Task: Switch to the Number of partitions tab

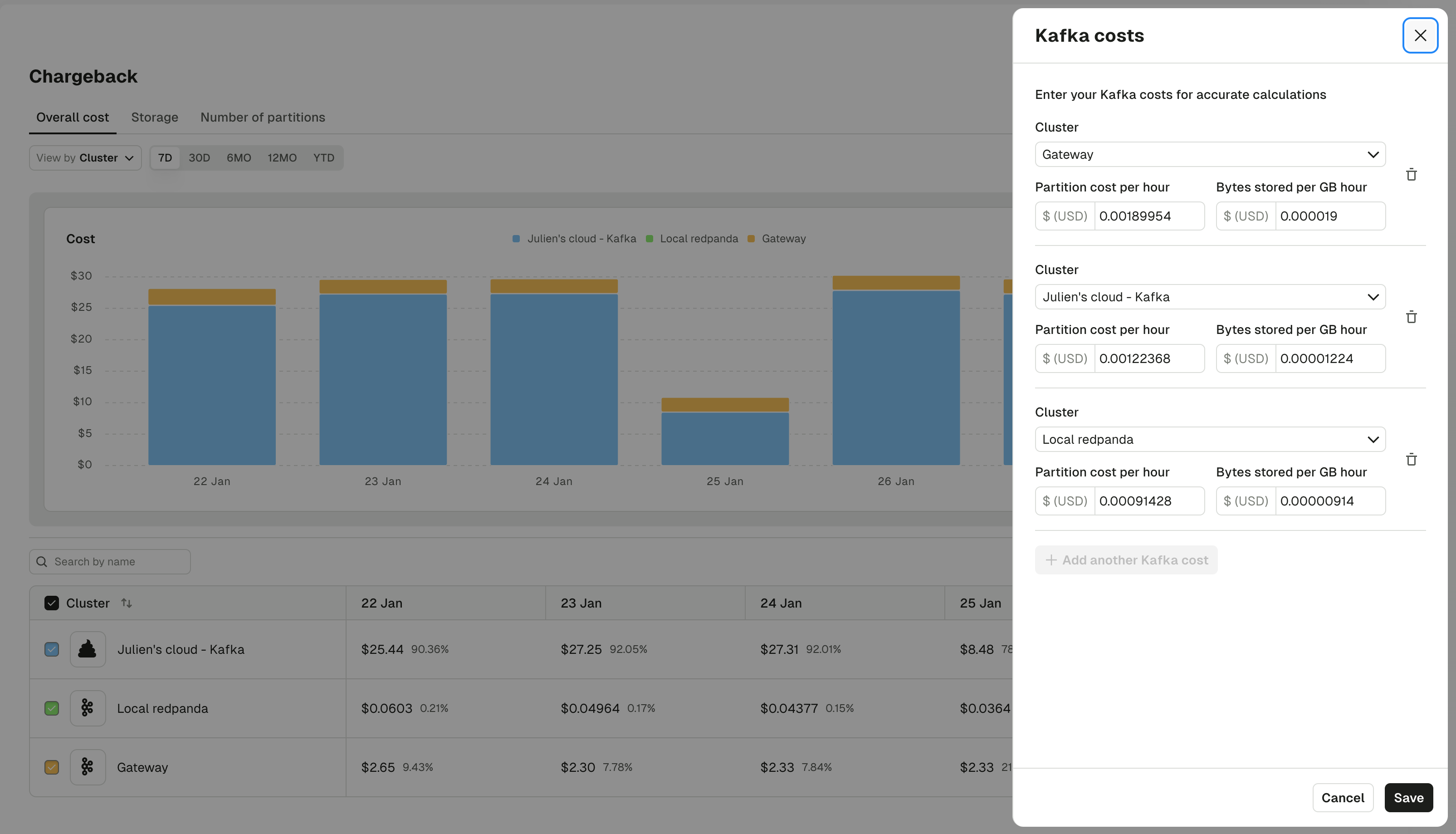Action: (x=263, y=117)
